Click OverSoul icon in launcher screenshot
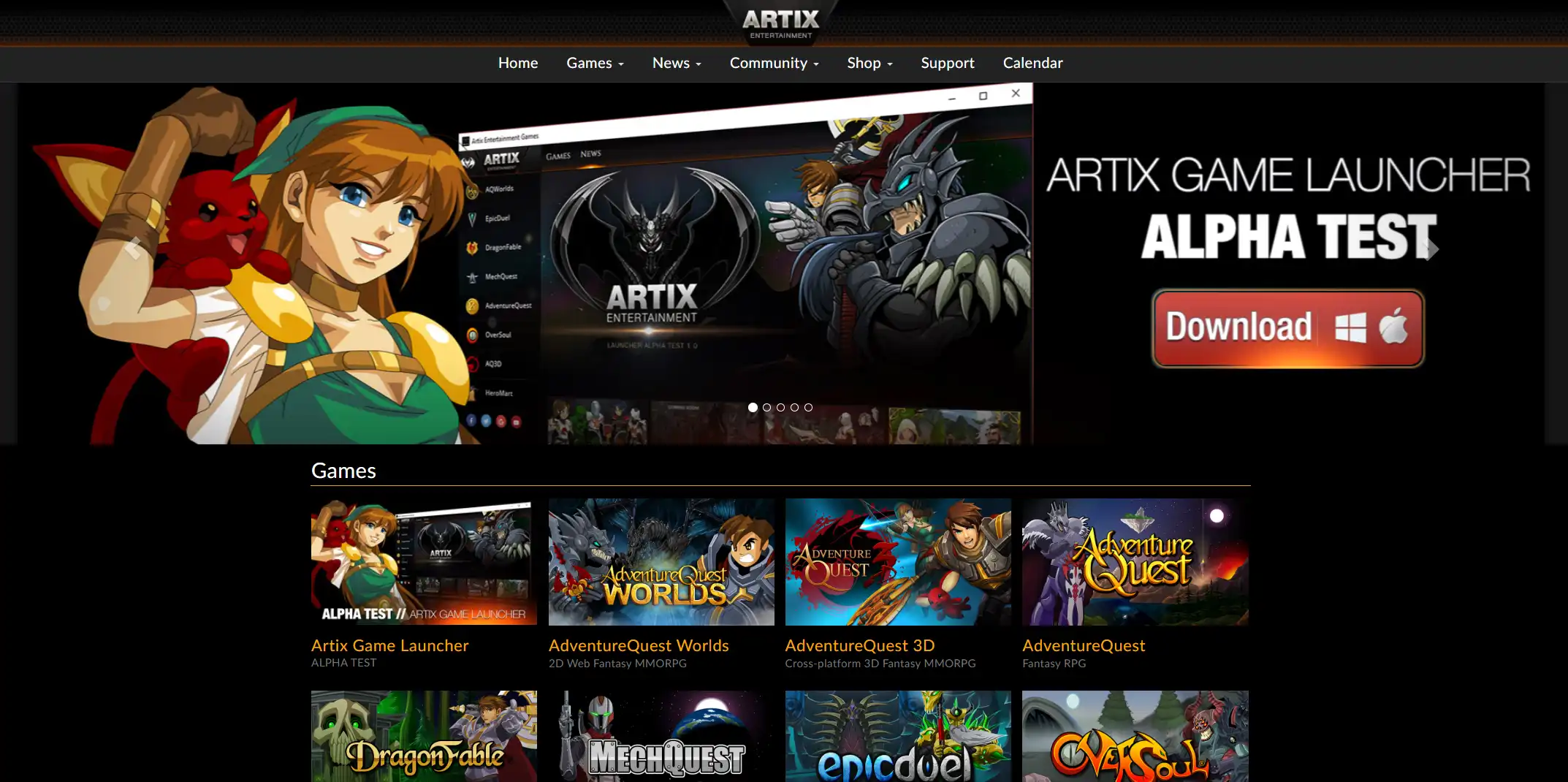The width and height of the screenshot is (1568, 782). tap(473, 335)
